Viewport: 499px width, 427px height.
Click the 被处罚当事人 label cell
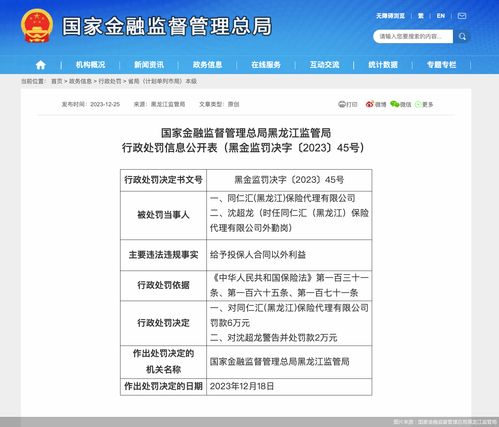pos(163,215)
